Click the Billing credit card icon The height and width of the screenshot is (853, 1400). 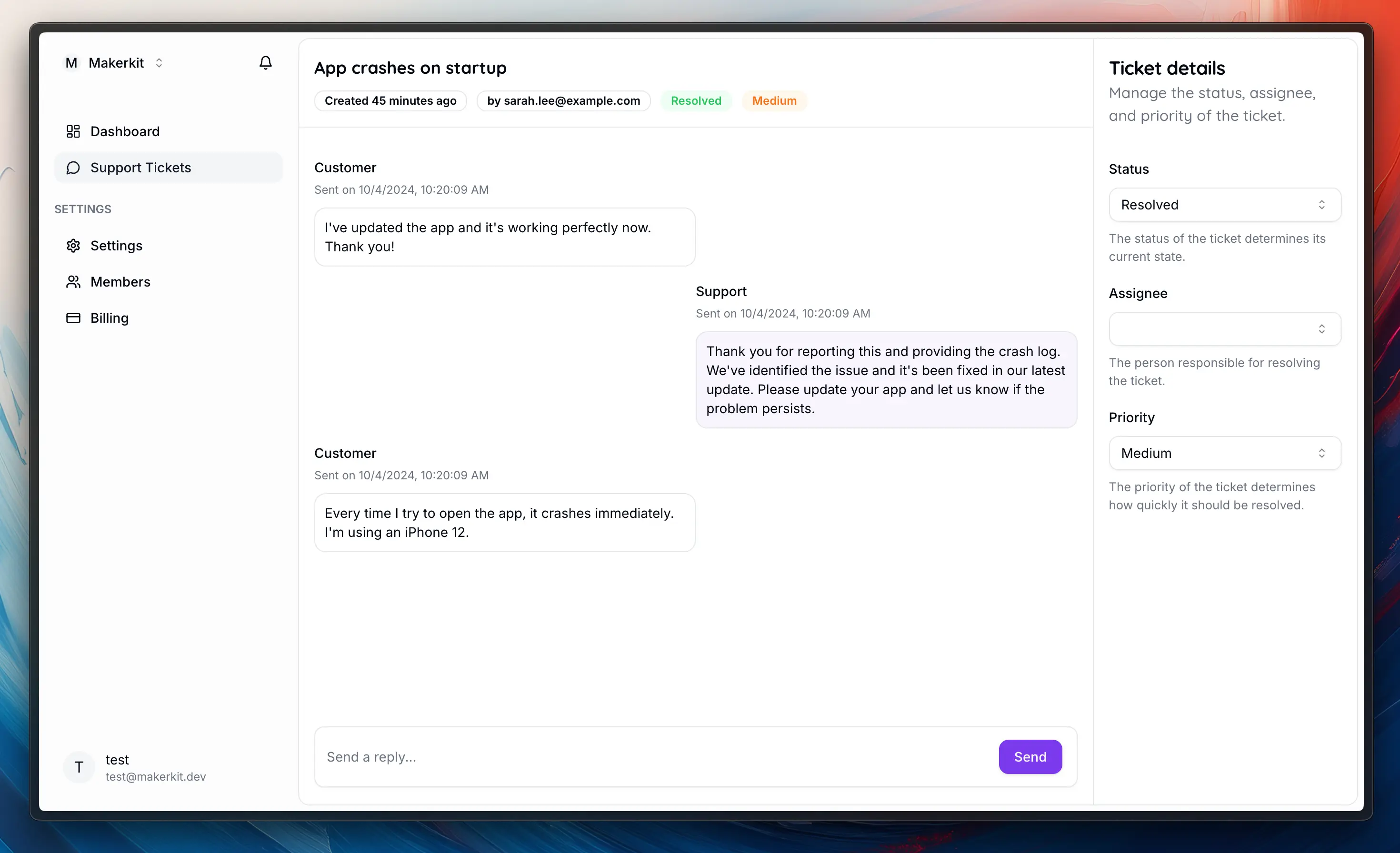[x=73, y=318]
